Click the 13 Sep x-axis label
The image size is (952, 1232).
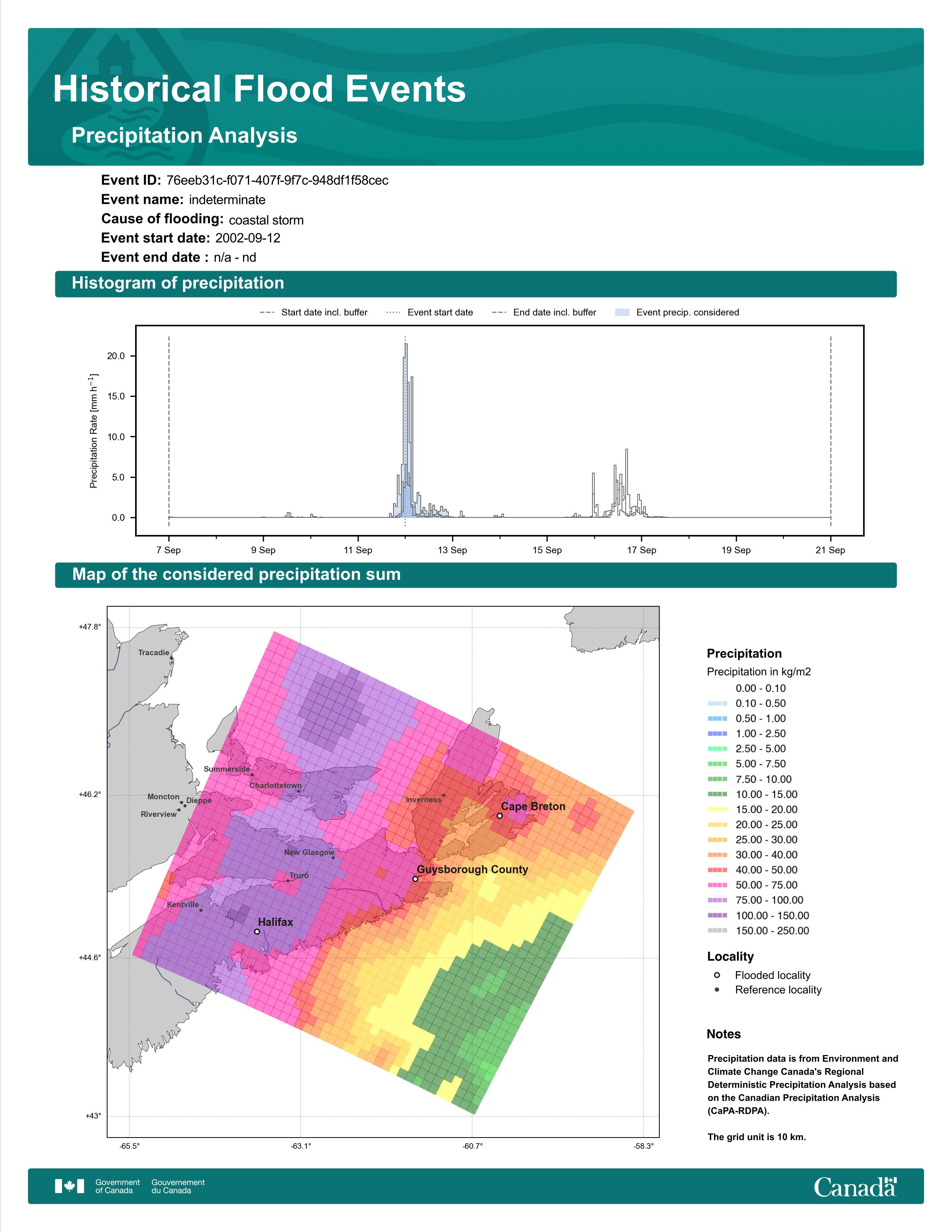[x=452, y=551]
